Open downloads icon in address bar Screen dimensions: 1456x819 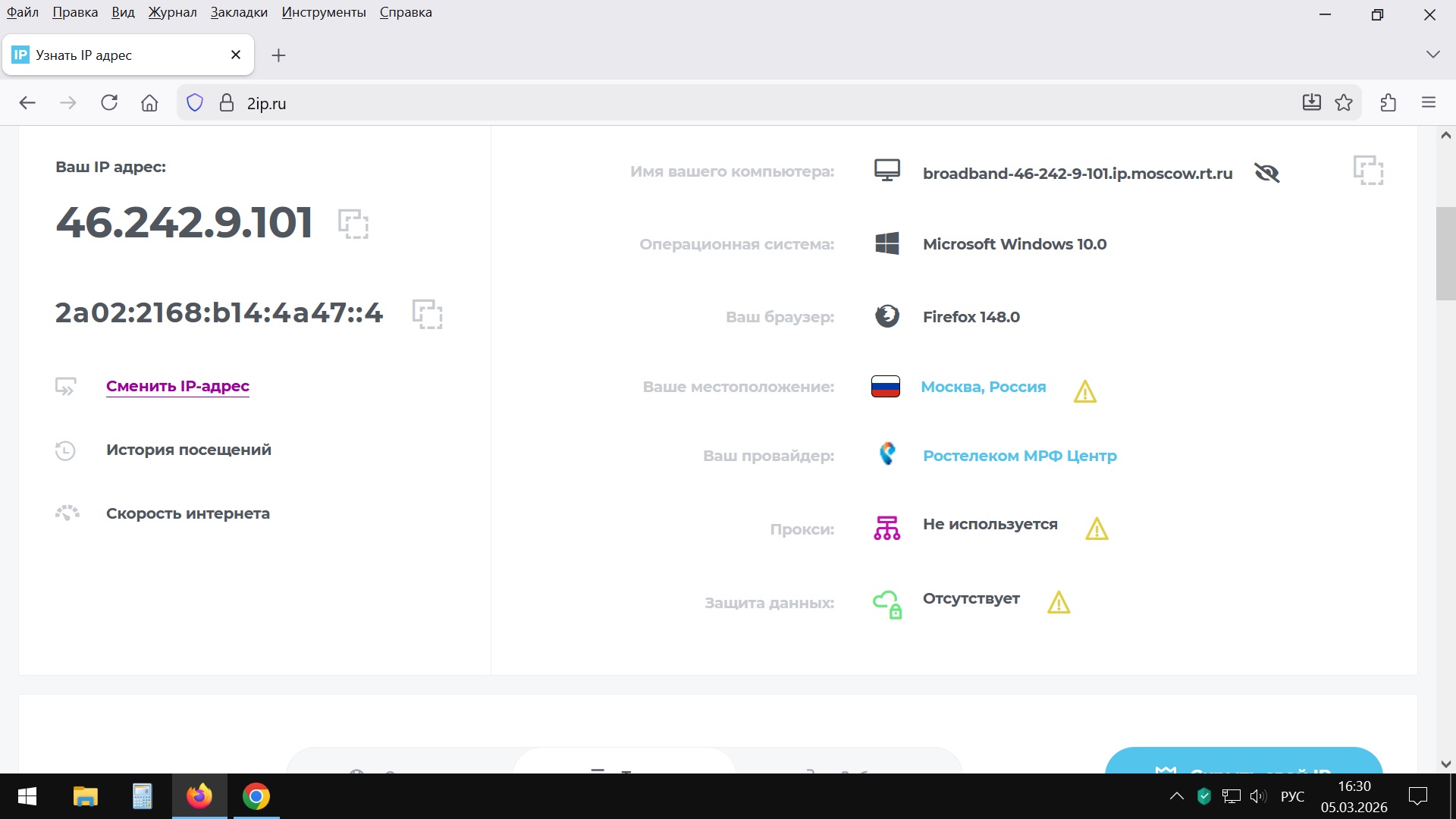pyautogui.click(x=1311, y=103)
